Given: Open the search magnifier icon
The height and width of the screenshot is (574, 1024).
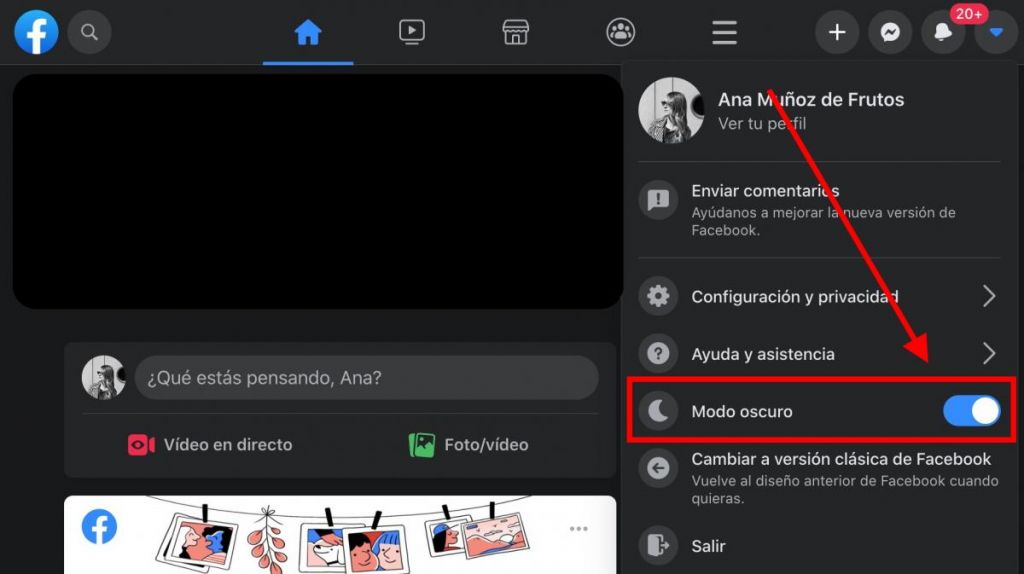Looking at the screenshot, I should click(x=89, y=33).
